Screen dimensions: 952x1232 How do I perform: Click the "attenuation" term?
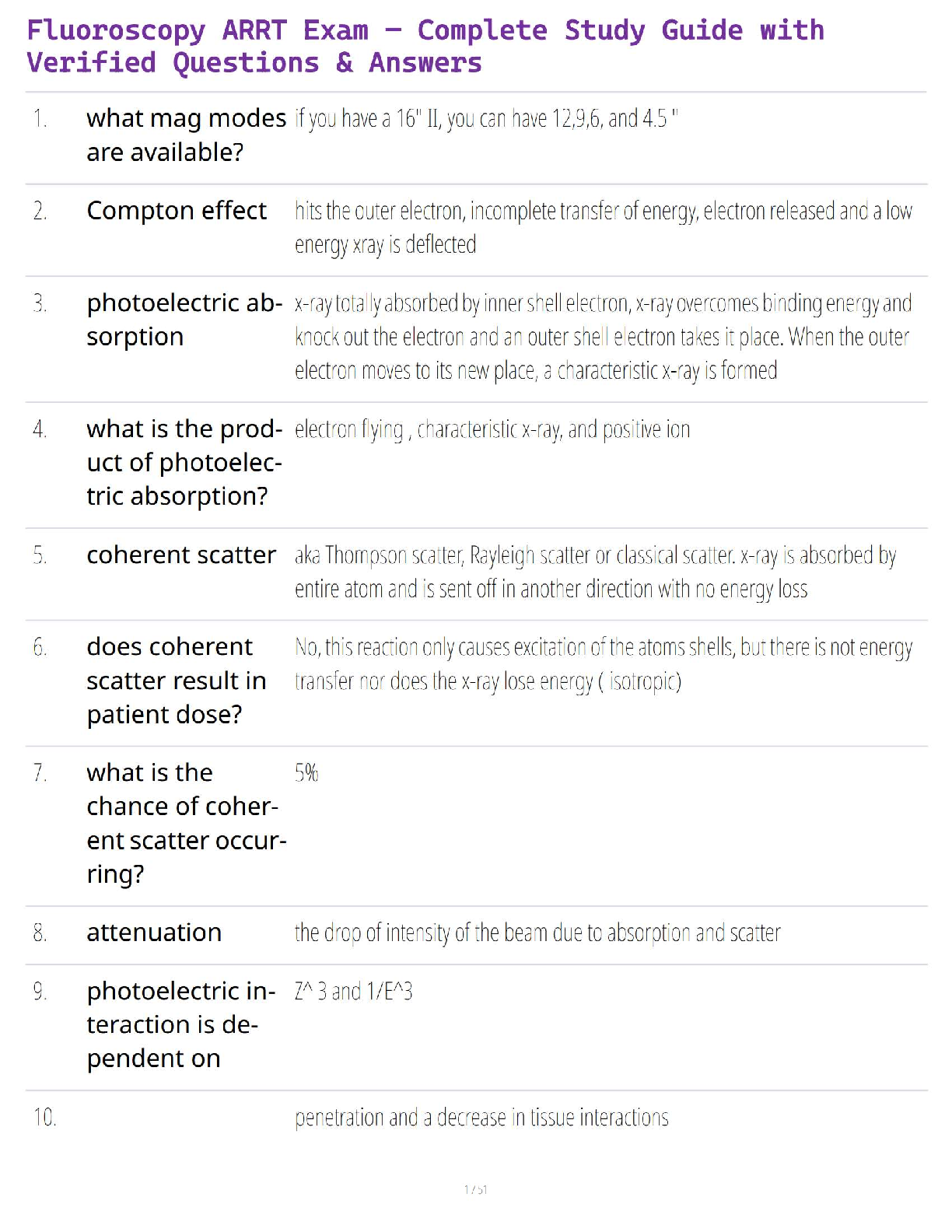[154, 932]
